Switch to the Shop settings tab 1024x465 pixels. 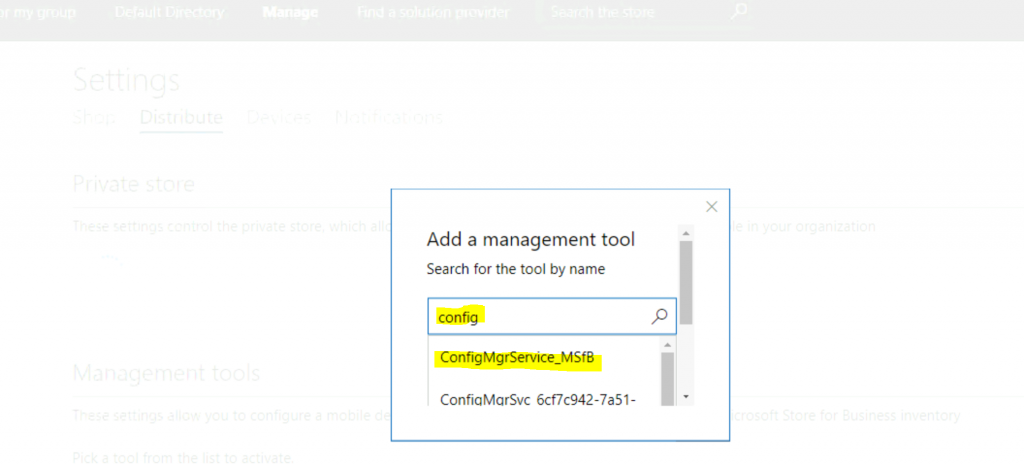click(x=94, y=117)
